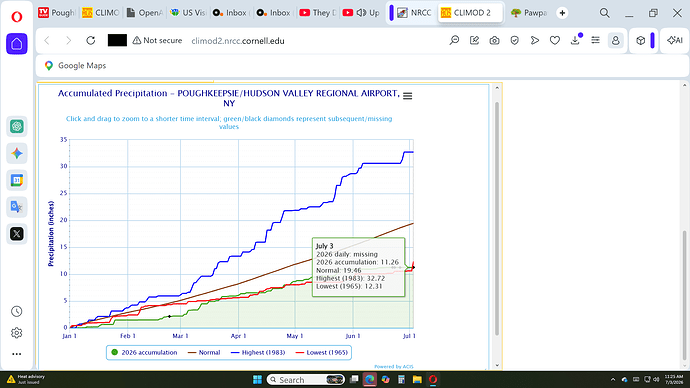Open the privacy shield icon

point(514,40)
